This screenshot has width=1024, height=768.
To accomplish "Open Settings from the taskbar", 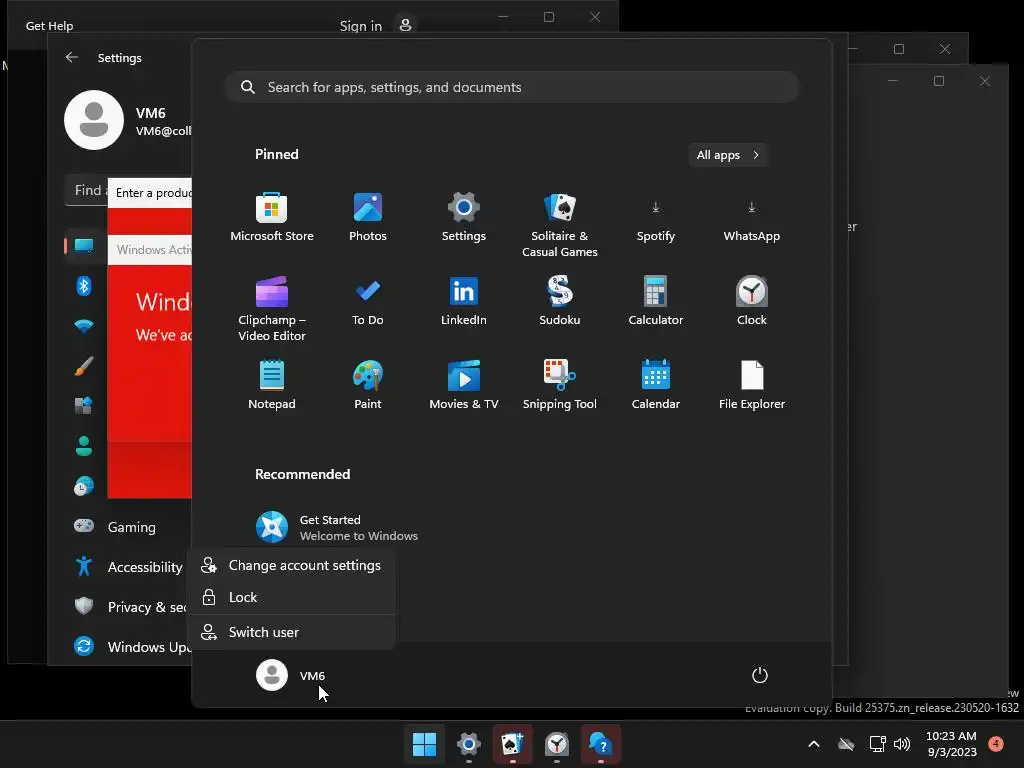I will point(468,744).
